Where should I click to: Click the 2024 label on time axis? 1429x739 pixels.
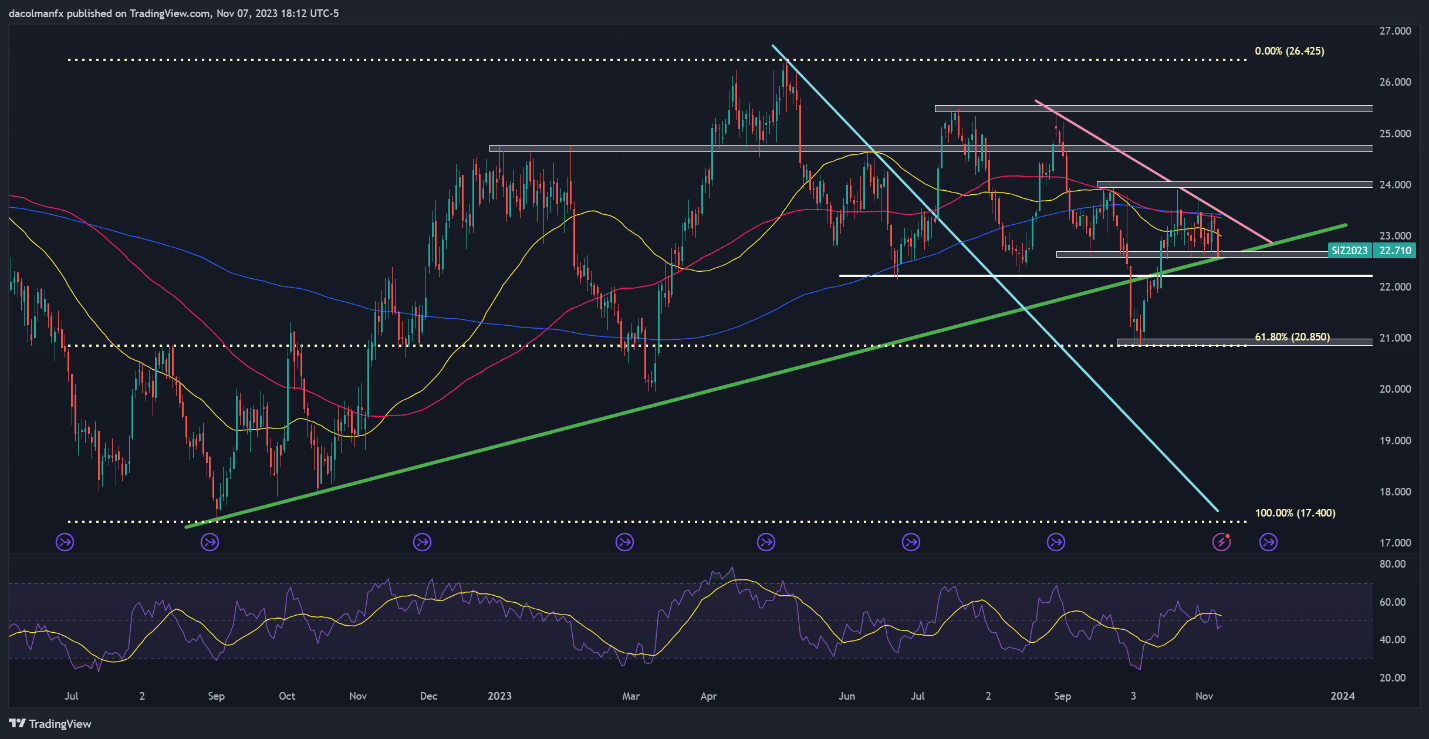[x=1343, y=695]
